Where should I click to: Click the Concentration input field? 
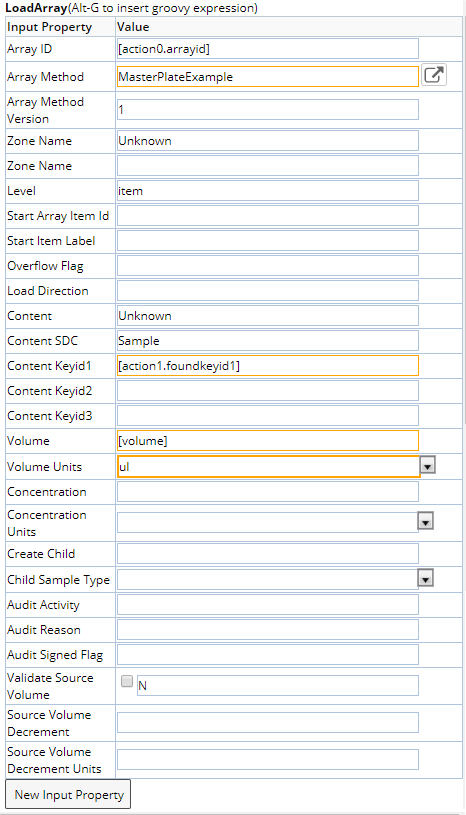coord(268,492)
